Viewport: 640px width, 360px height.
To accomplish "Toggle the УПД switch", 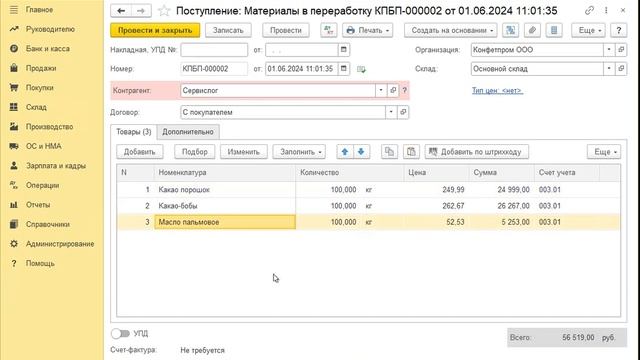I will click(120, 333).
